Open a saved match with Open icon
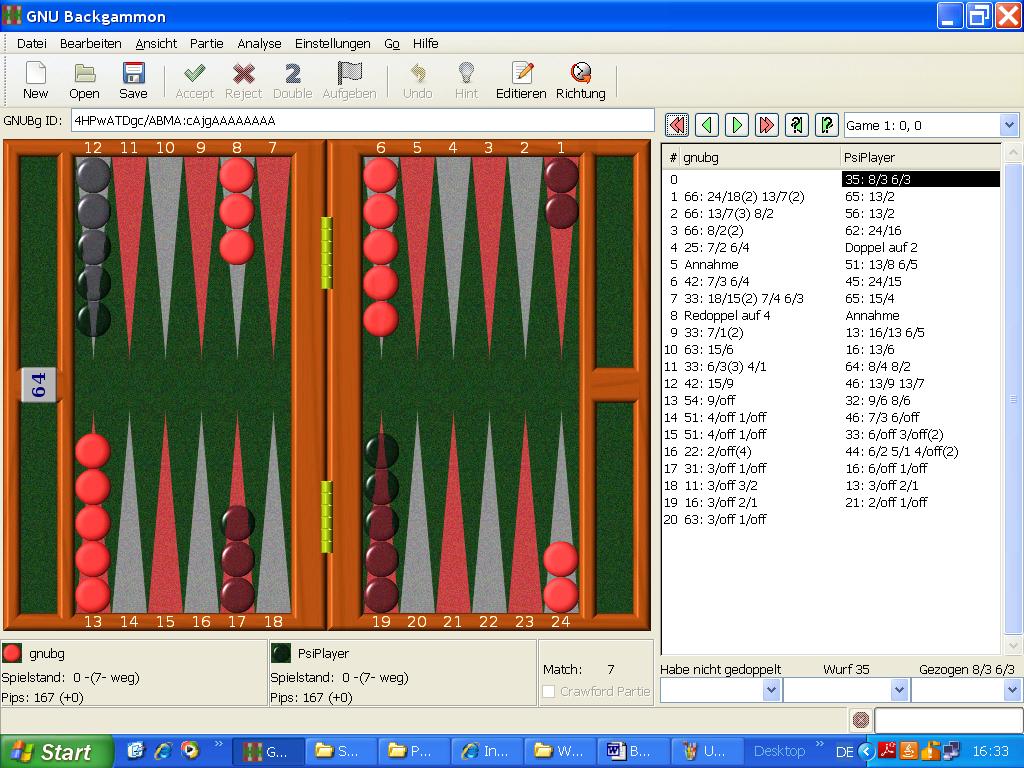The height and width of the screenshot is (768, 1024). pyautogui.click(x=84, y=80)
